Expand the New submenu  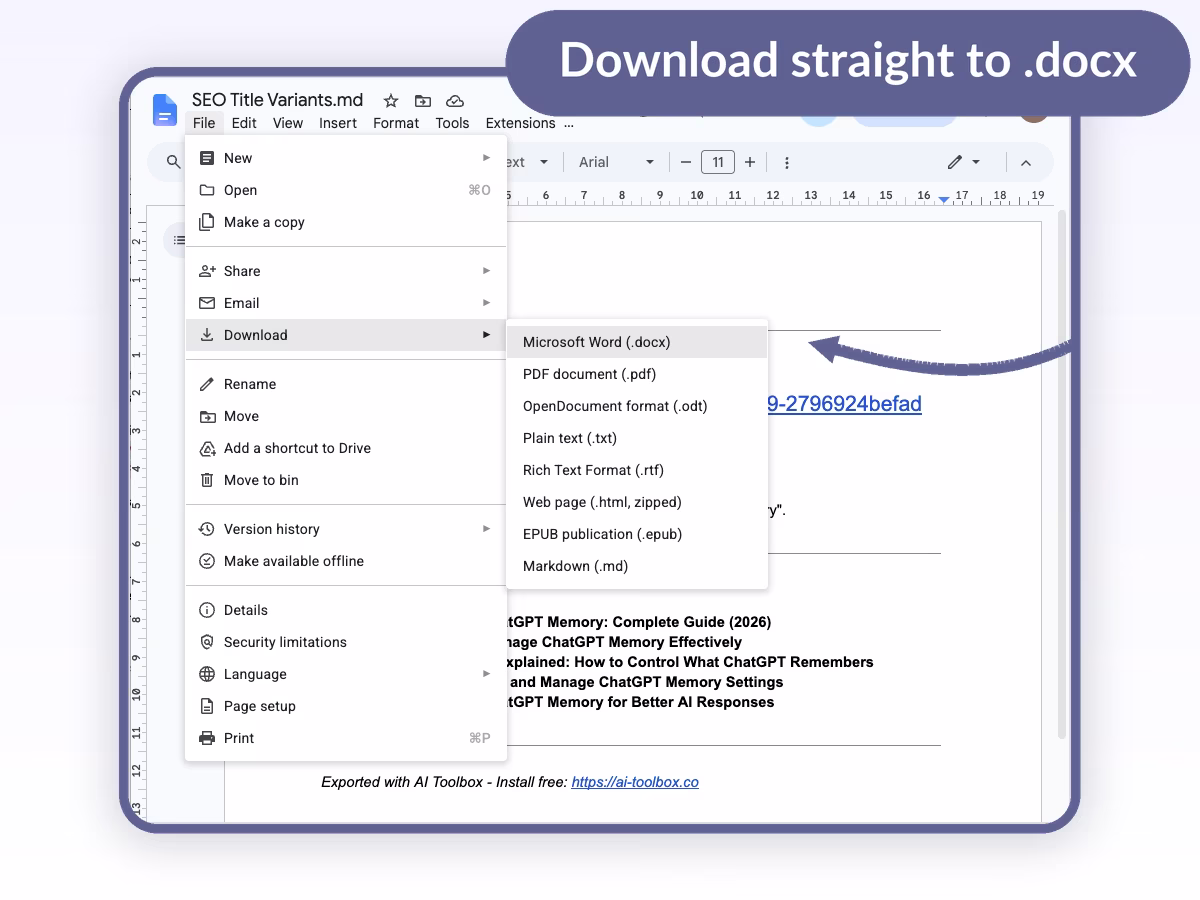pyautogui.click(x=346, y=158)
